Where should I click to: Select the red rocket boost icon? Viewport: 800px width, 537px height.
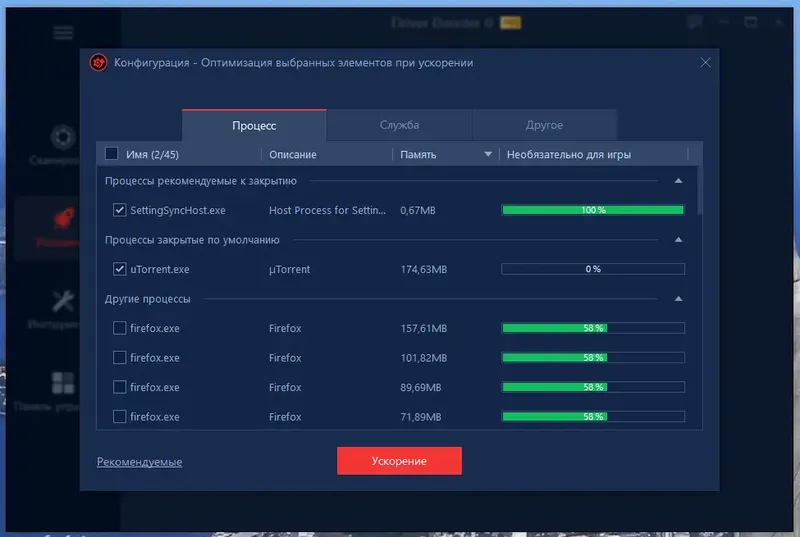click(64, 218)
